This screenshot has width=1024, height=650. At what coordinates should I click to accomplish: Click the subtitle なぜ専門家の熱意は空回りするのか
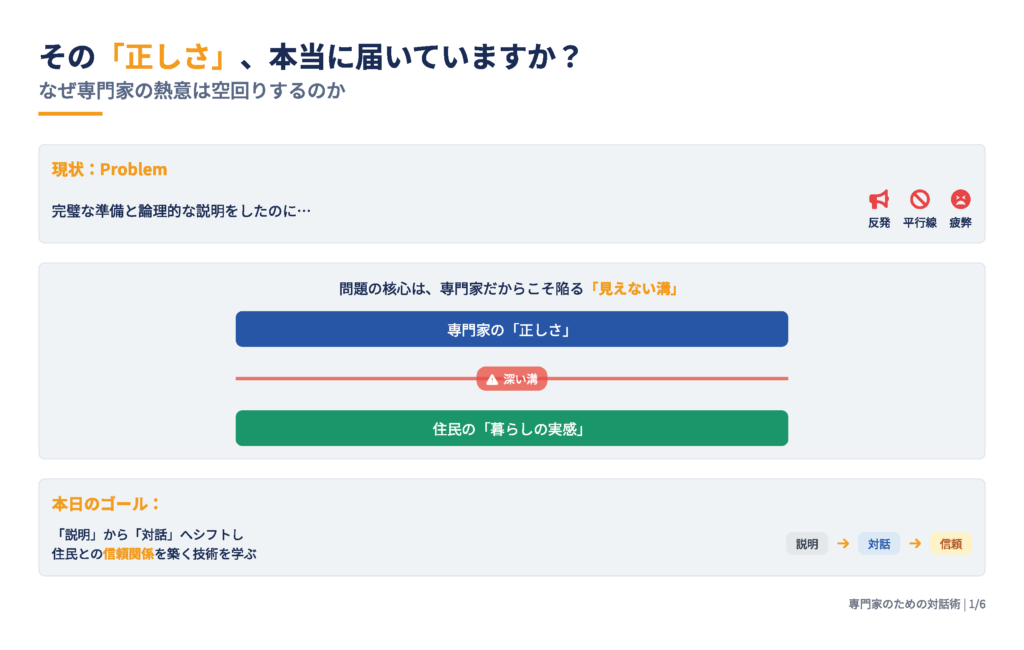click(192, 90)
